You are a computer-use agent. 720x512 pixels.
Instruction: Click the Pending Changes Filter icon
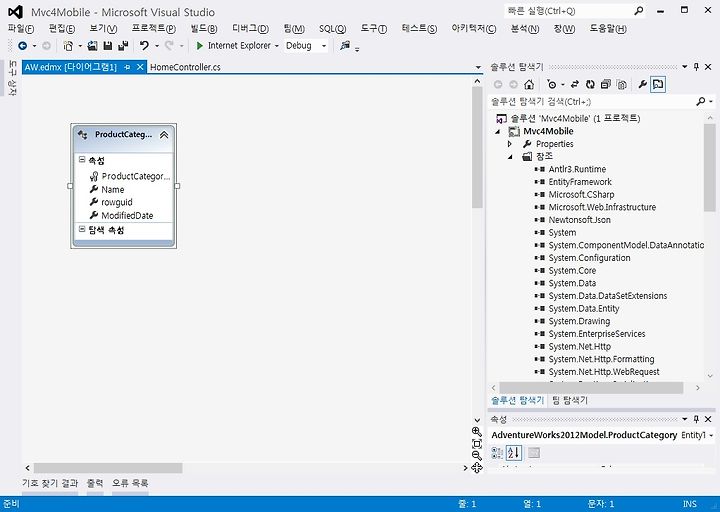tap(552, 84)
